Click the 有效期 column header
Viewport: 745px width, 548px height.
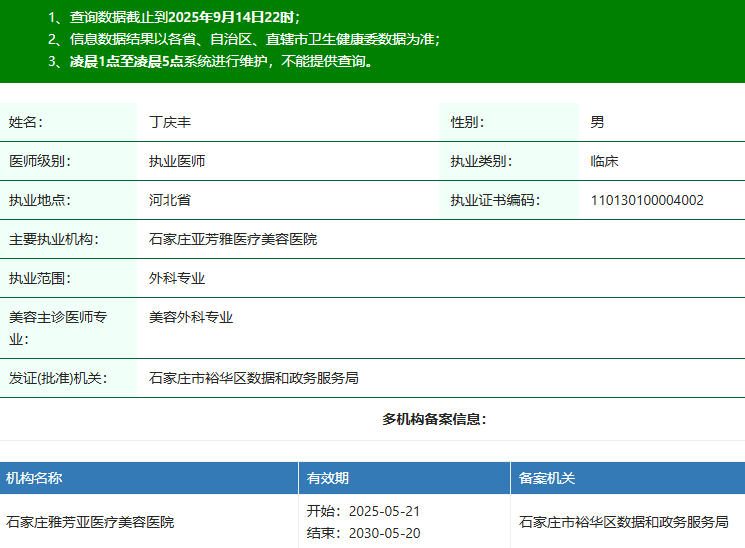[328, 478]
